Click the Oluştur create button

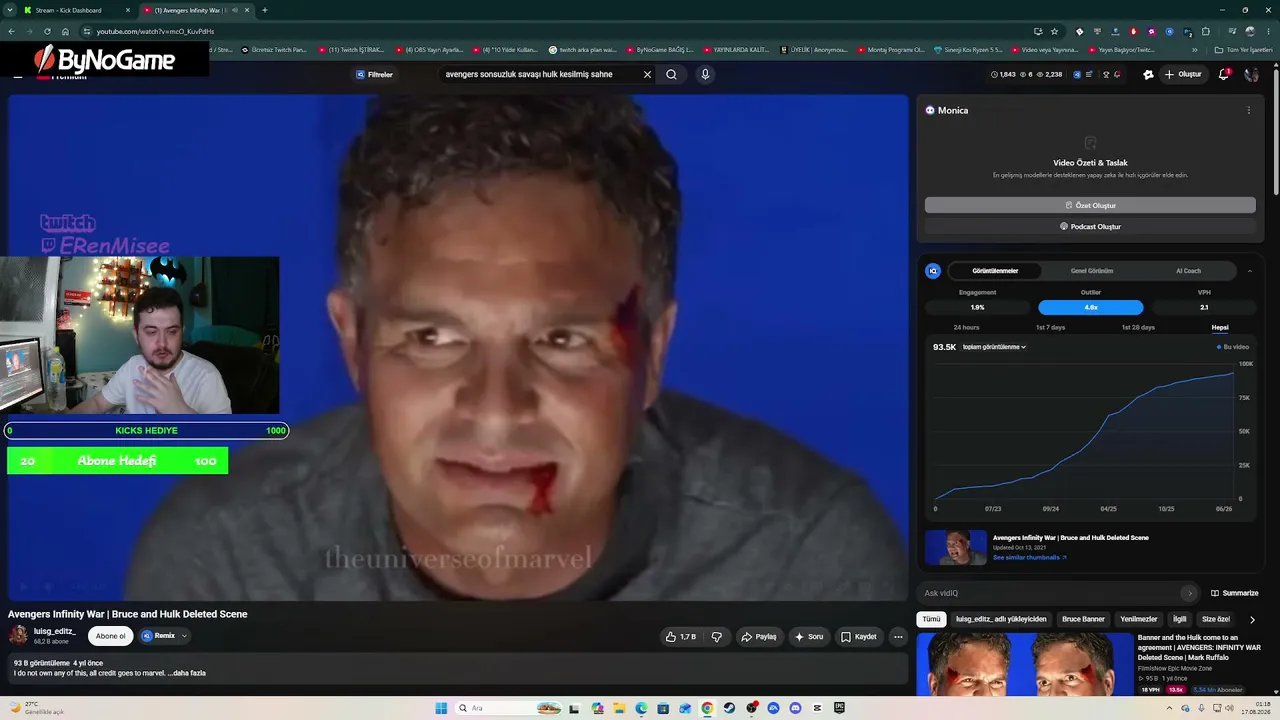point(1183,74)
